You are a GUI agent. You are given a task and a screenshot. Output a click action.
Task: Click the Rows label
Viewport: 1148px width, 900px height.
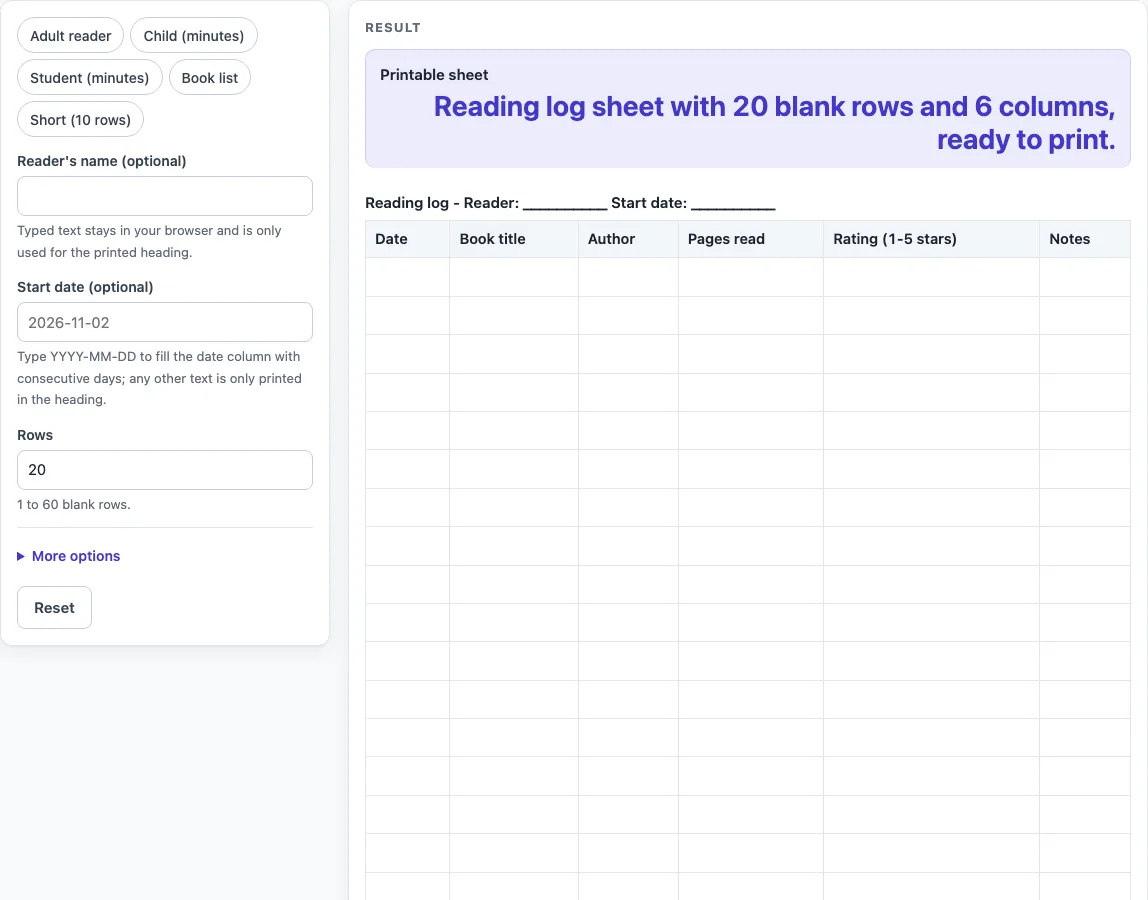pos(35,435)
